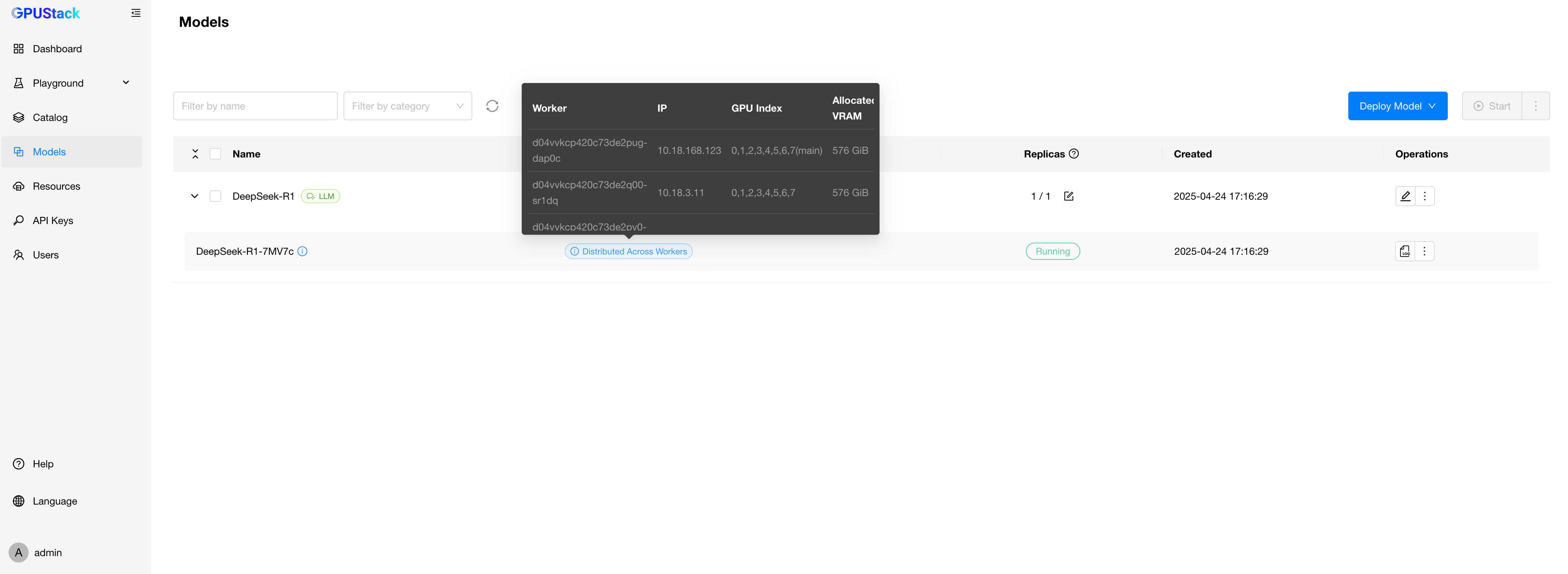Image resolution: width=1568 pixels, height=574 pixels.
Task: Open API Keys in sidebar
Action: click(52, 220)
